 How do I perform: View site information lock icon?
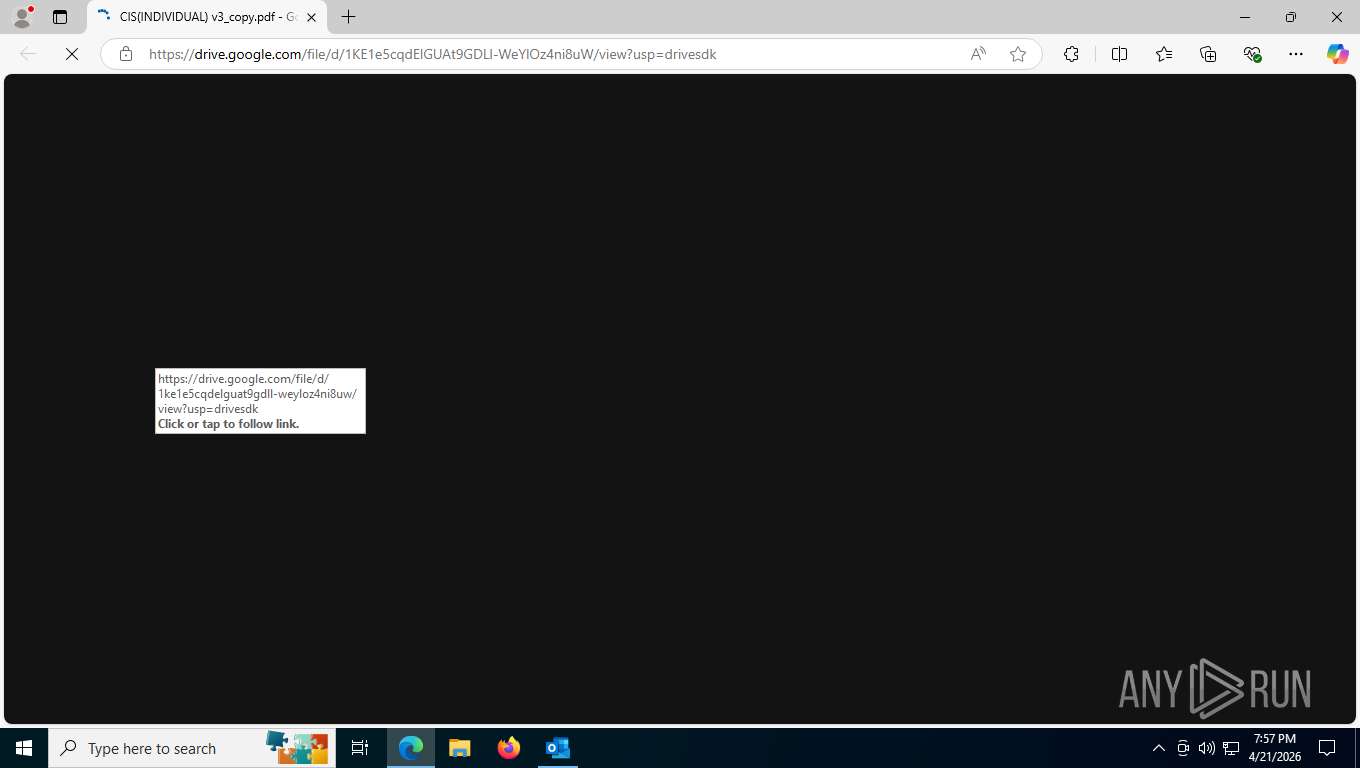point(126,54)
